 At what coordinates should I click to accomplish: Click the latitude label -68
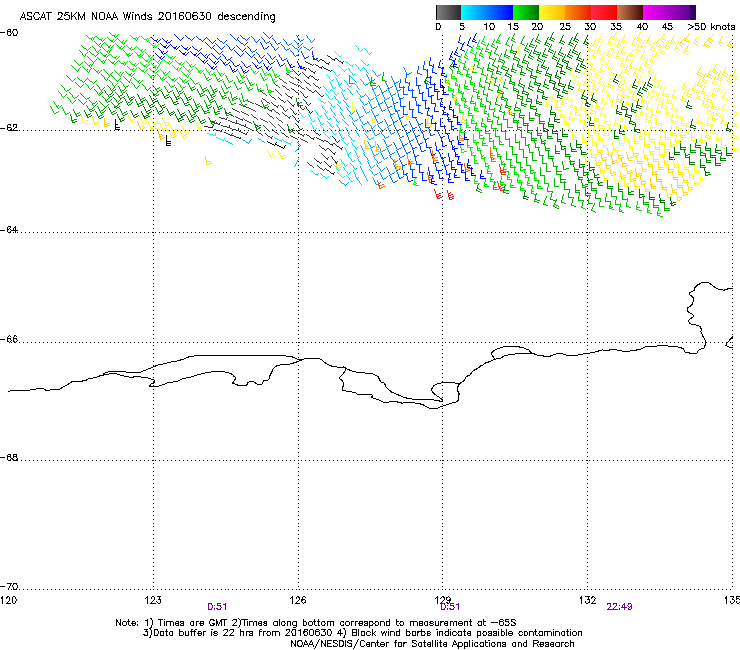click(x=9, y=458)
